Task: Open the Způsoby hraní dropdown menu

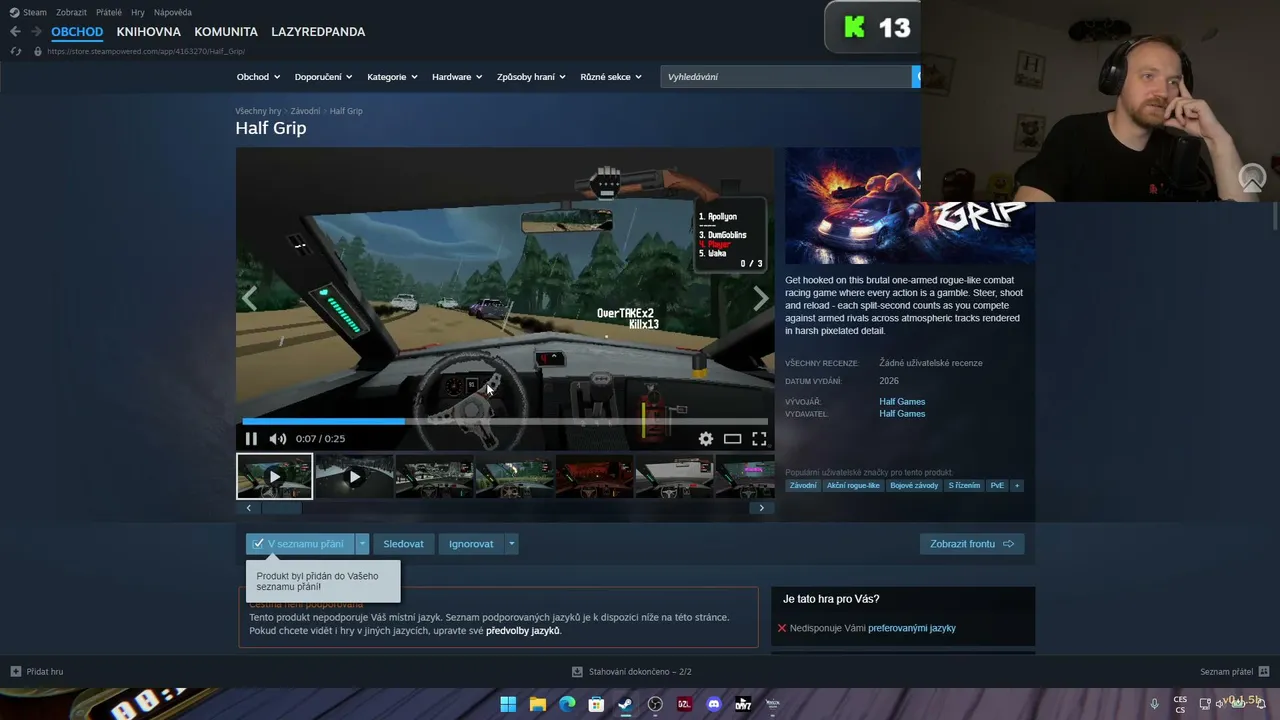Action: point(531,77)
